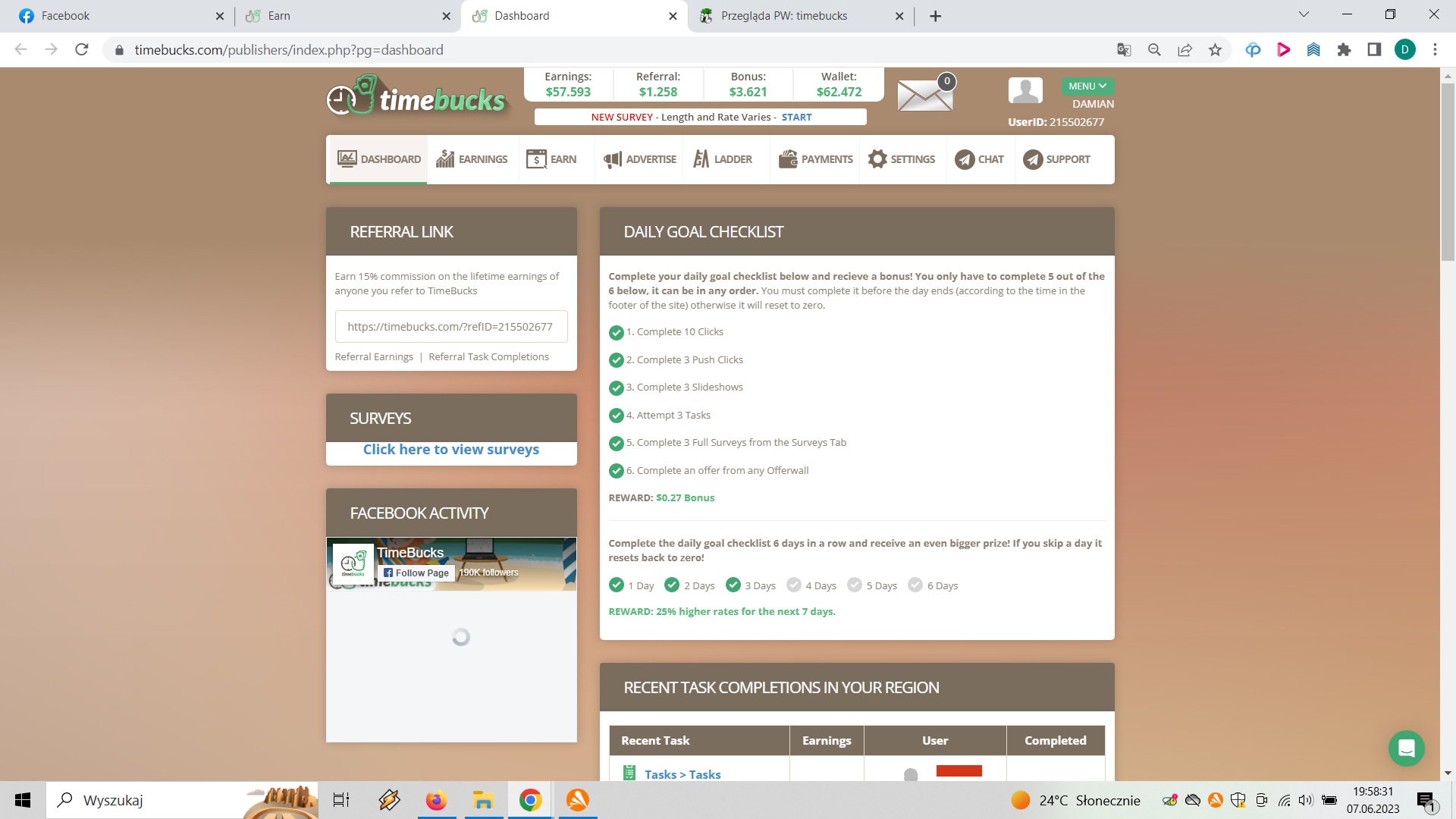Click the 4 Days streak checkmark
1456x819 pixels.
coord(793,585)
